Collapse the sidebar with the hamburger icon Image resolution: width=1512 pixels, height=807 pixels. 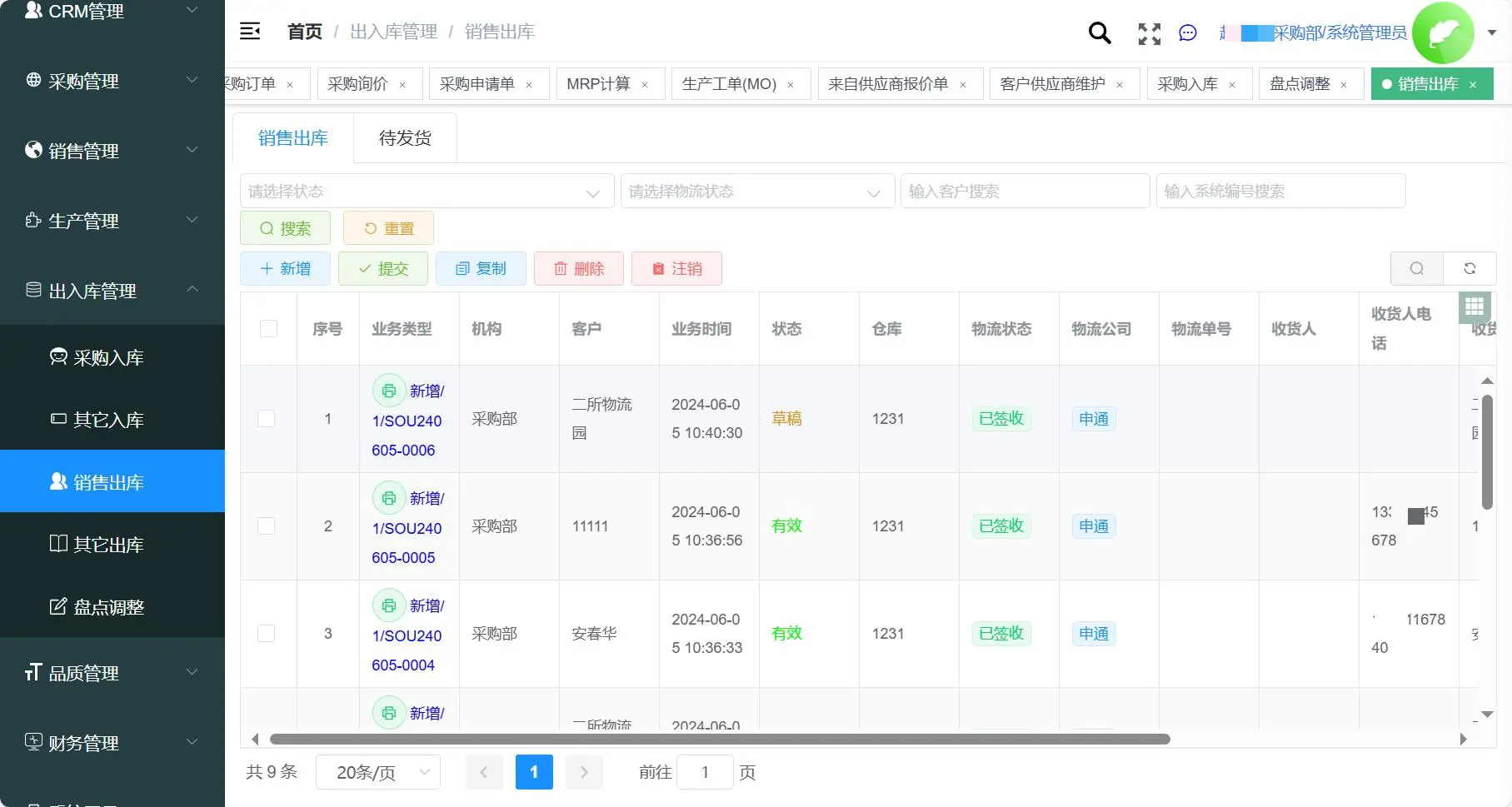[x=250, y=31]
